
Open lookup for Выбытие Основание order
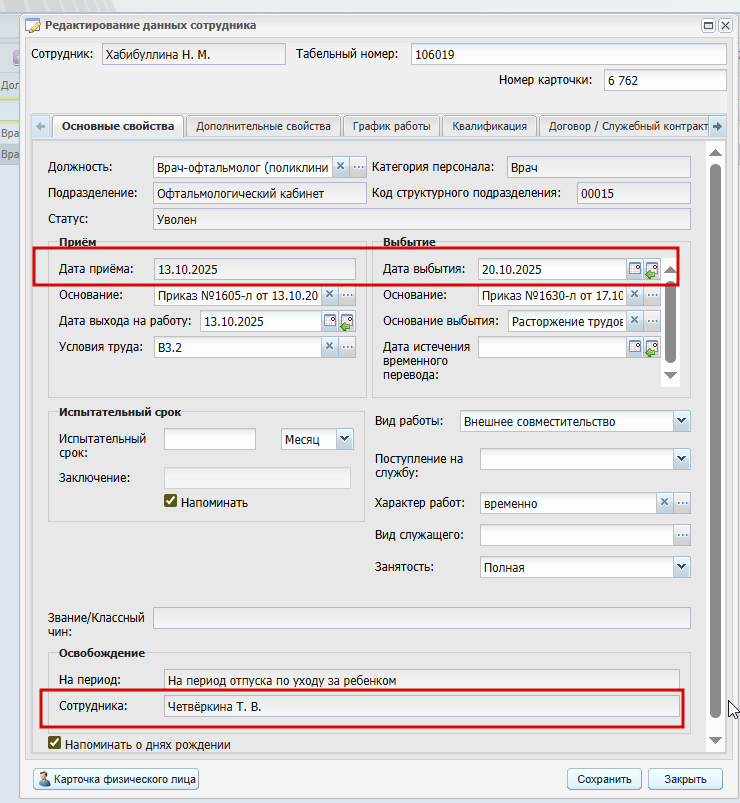[x=652, y=294]
